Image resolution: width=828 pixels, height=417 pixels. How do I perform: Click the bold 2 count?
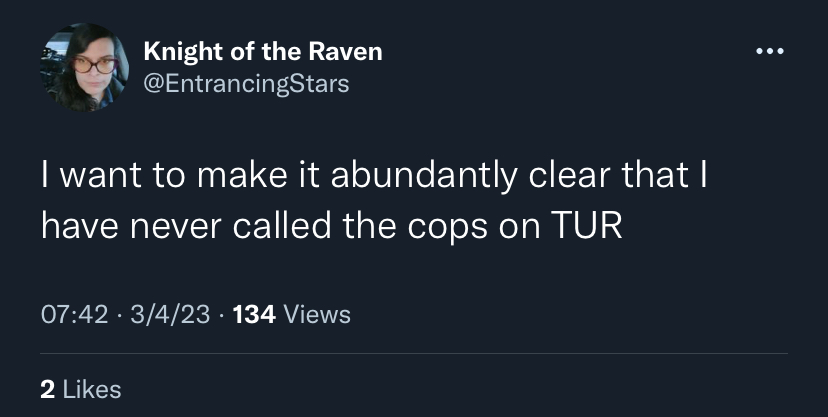point(48,390)
